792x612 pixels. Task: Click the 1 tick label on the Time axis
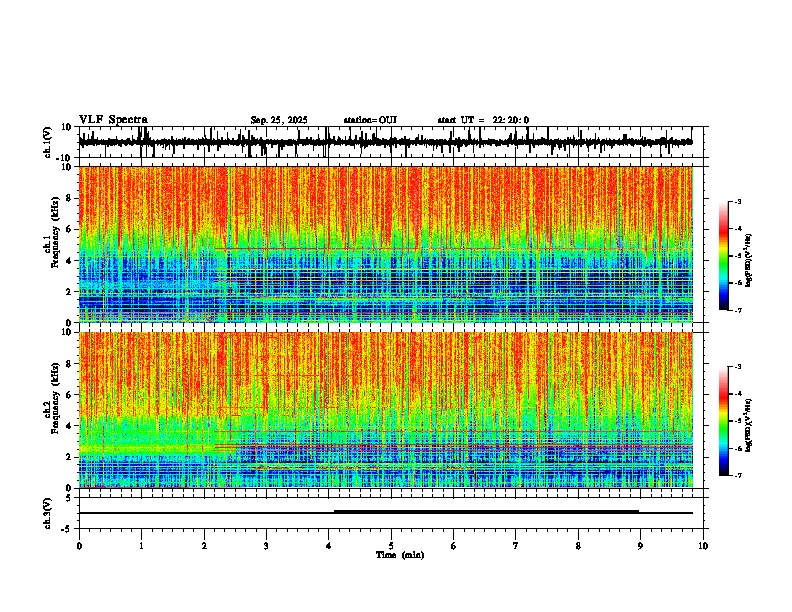tap(141, 546)
